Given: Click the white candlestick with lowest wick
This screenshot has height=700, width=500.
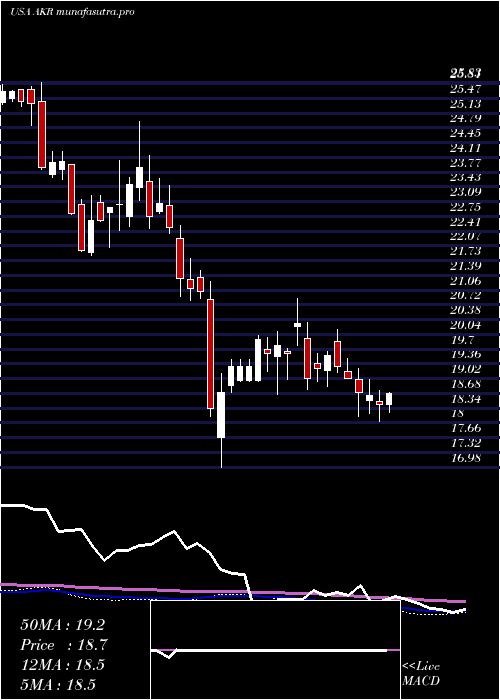Looking at the screenshot, I should coord(221,421).
